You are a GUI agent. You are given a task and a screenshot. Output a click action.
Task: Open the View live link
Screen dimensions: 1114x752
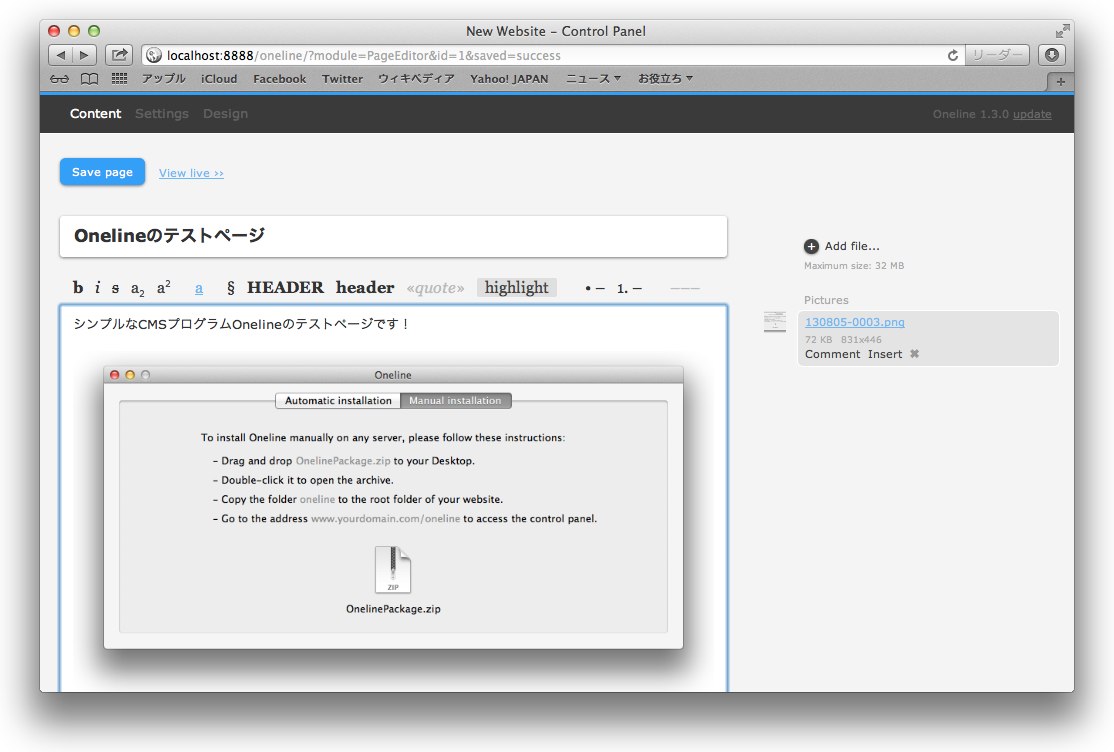191,173
